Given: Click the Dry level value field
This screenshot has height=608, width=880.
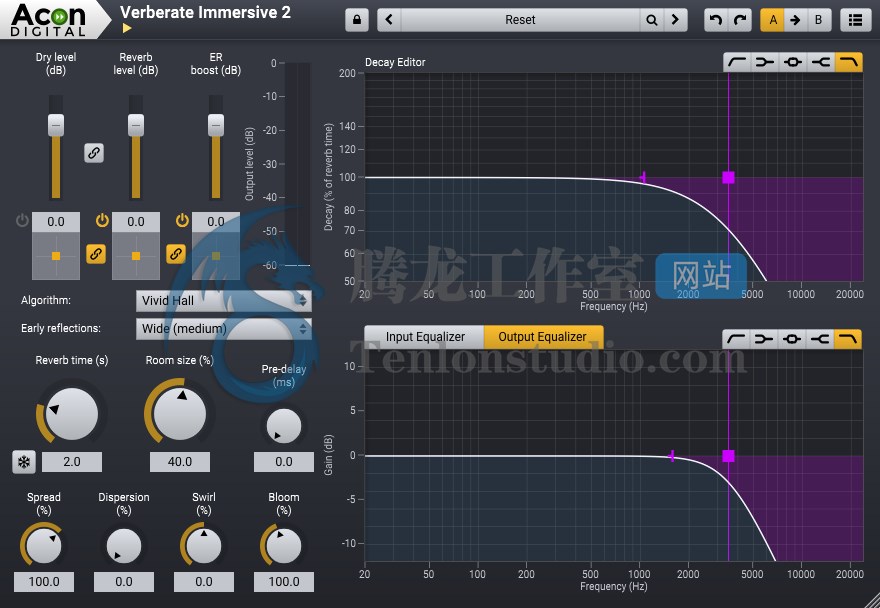Looking at the screenshot, I should [56, 222].
